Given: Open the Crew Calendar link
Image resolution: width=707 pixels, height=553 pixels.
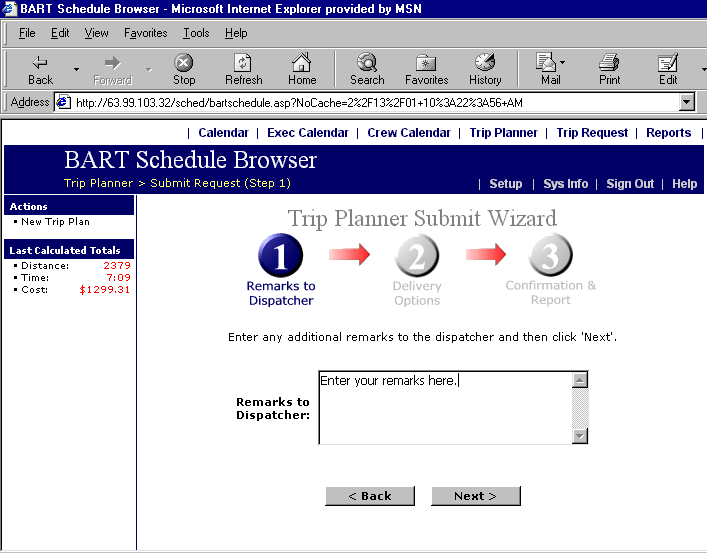Looking at the screenshot, I should point(409,133).
